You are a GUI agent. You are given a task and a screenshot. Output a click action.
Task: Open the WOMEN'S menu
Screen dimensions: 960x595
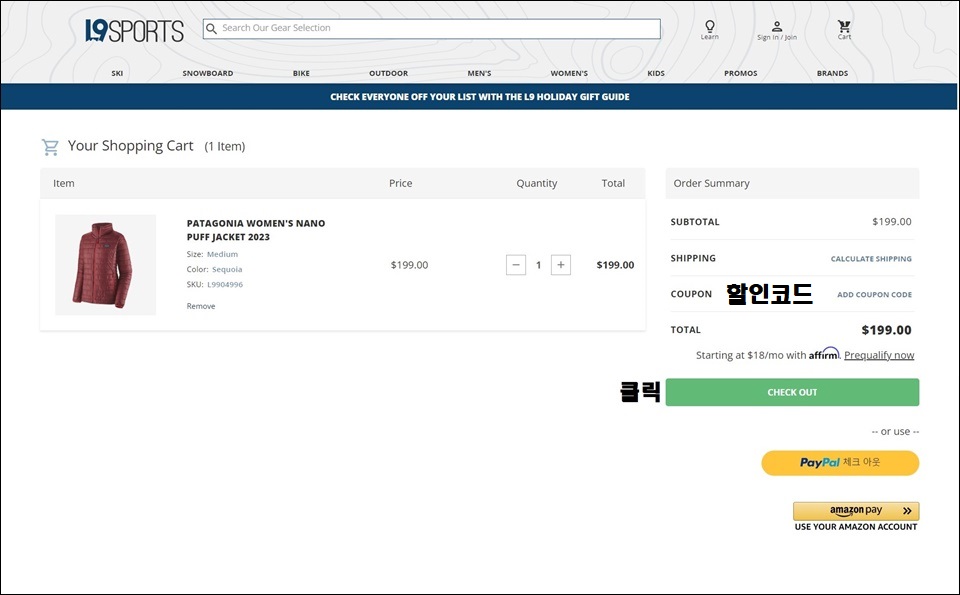tap(569, 73)
